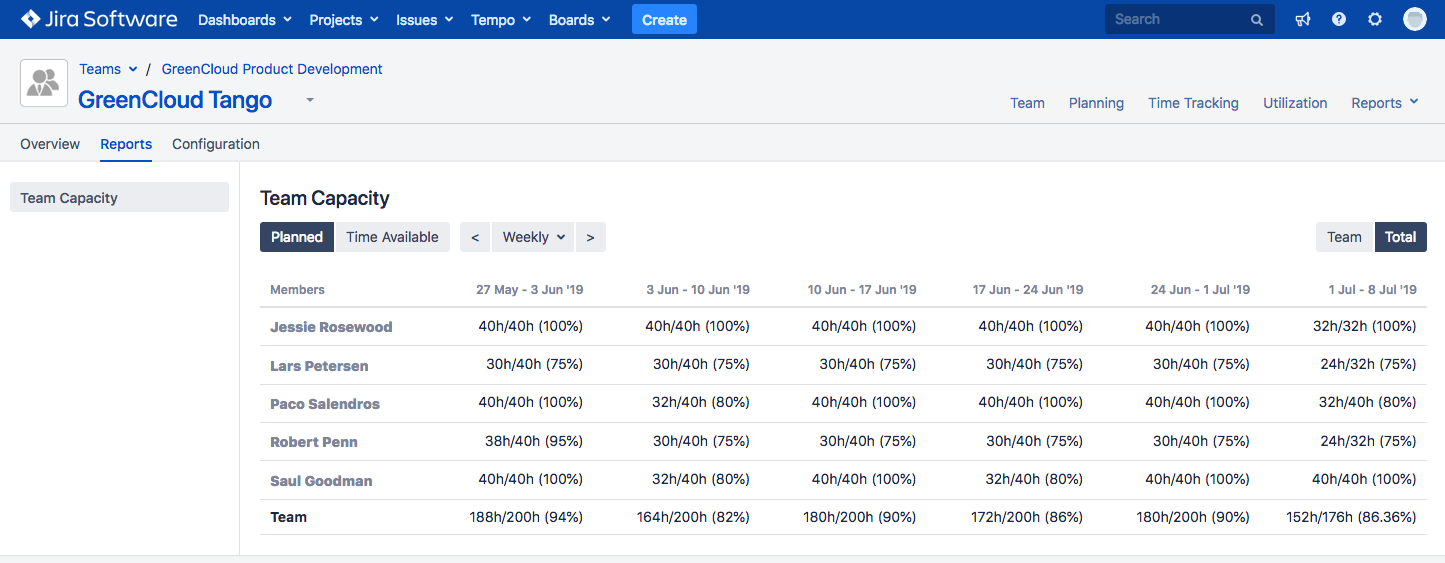Open the Tempo menu dropdown
The height and width of the screenshot is (563, 1445).
click(499, 20)
